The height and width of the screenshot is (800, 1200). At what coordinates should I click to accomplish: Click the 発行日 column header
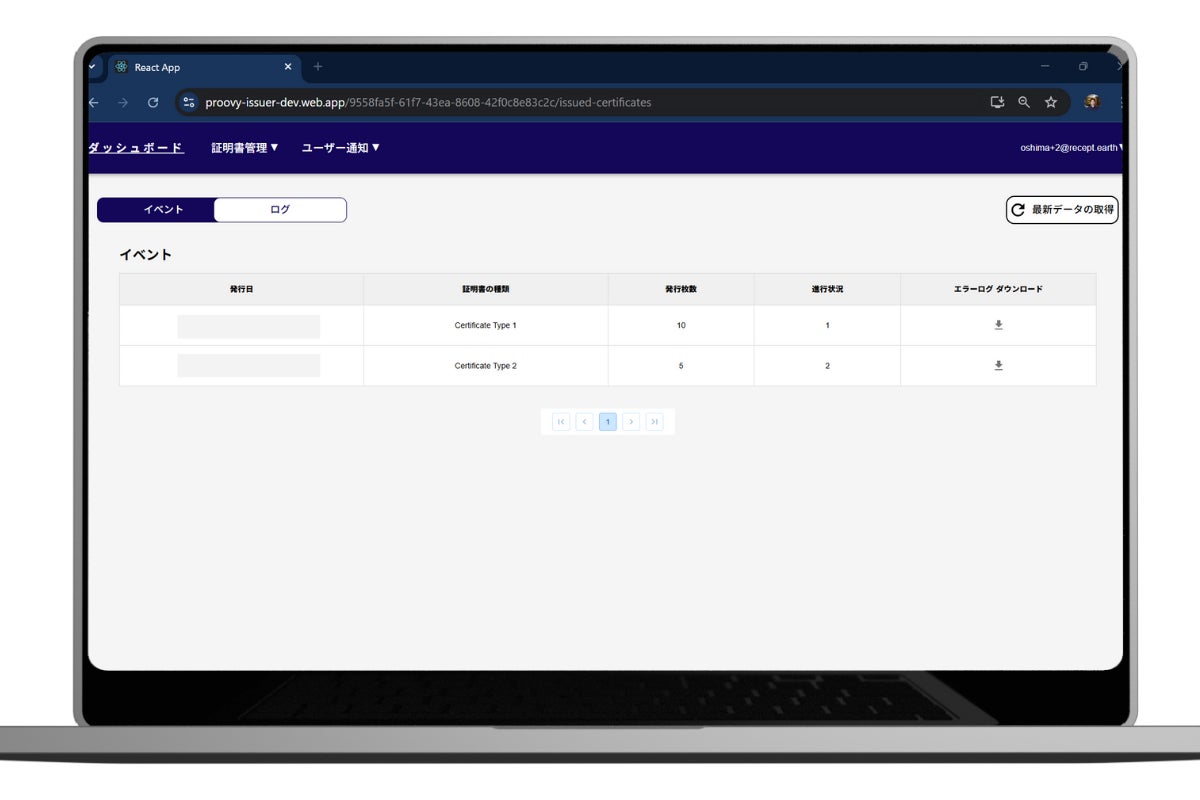pyautogui.click(x=241, y=289)
